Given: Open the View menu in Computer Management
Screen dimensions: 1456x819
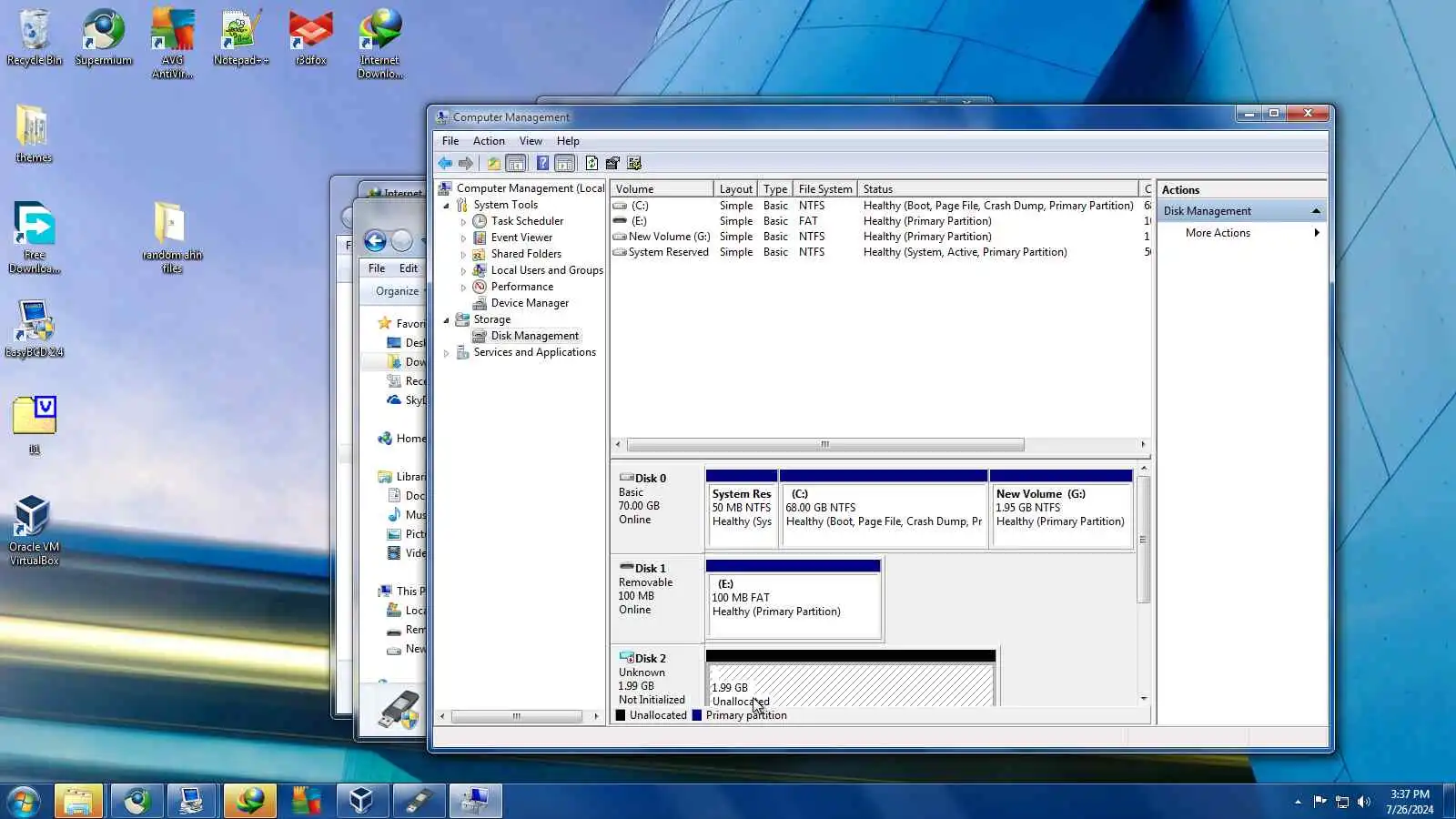Looking at the screenshot, I should (531, 141).
